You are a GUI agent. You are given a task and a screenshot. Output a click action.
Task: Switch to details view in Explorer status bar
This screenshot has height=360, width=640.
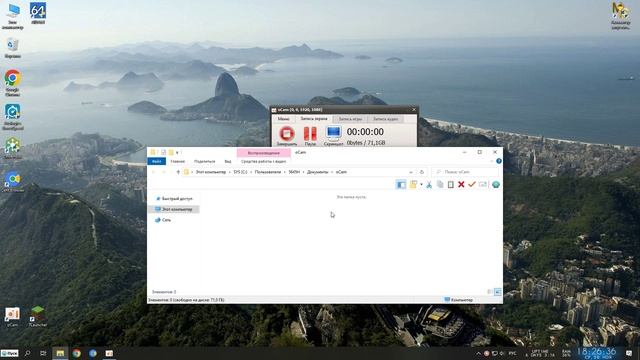[x=490, y=292]
